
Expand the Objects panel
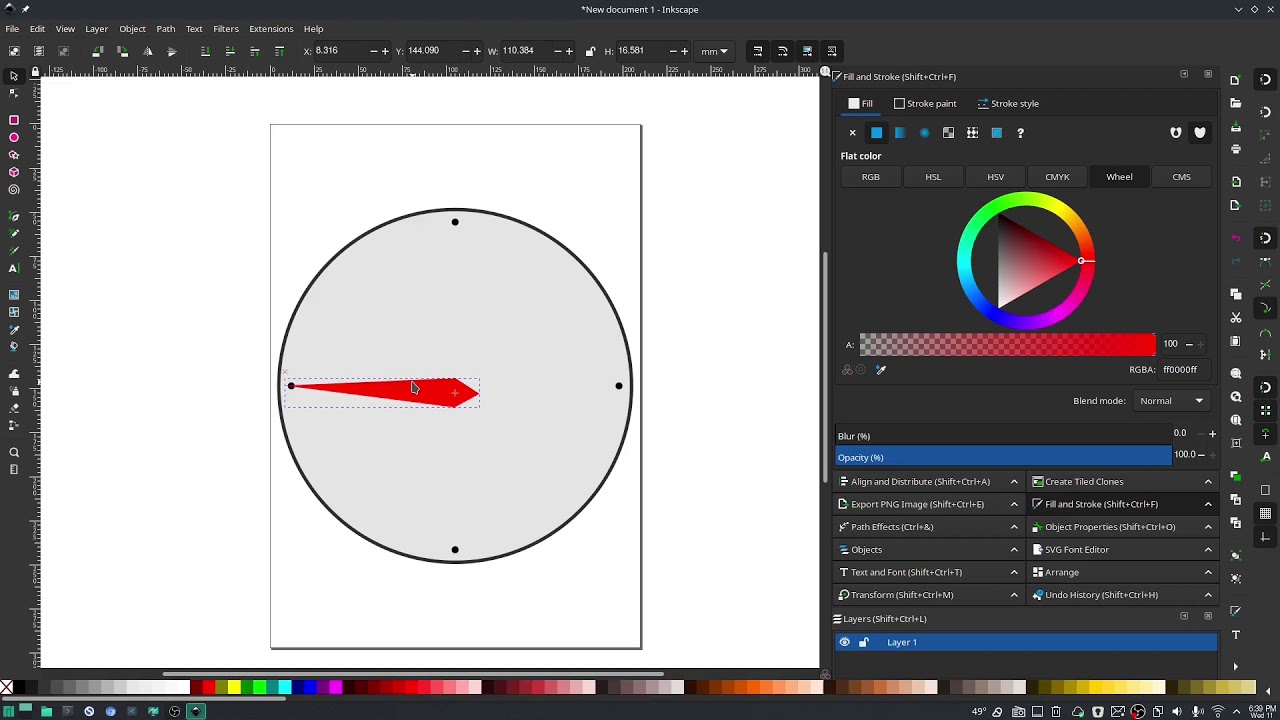pos(928,550)
